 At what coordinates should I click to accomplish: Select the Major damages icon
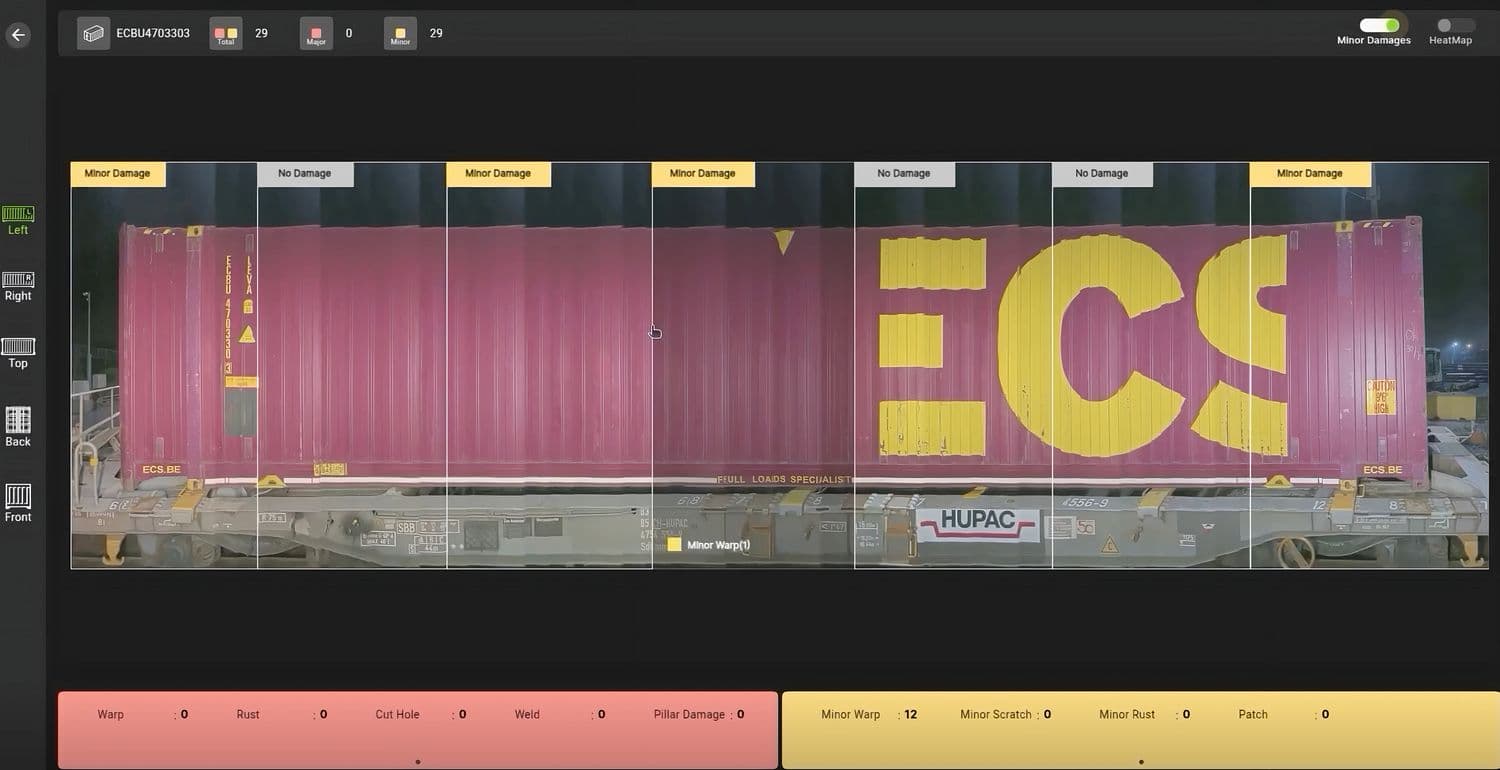coord(316,34)
